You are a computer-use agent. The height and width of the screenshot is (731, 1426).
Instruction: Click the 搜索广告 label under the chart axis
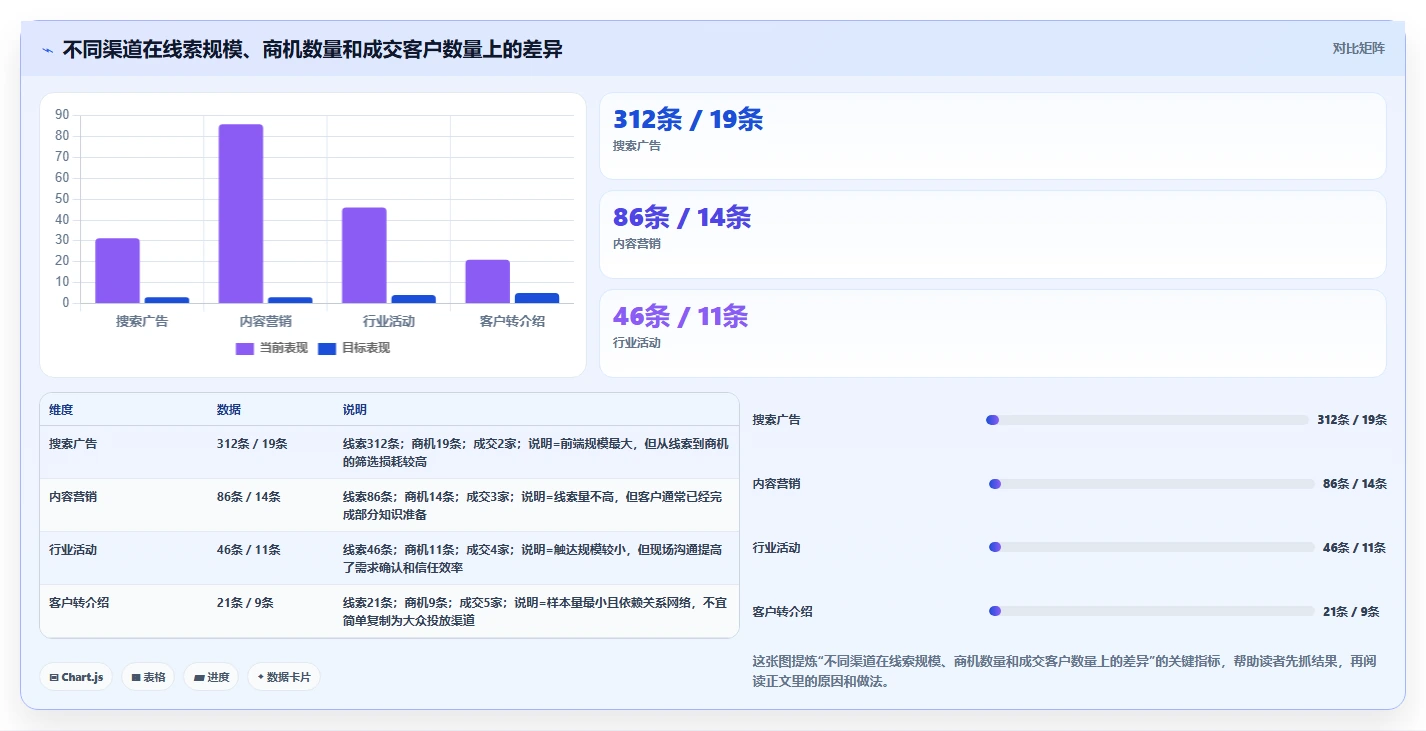point(142,321)
